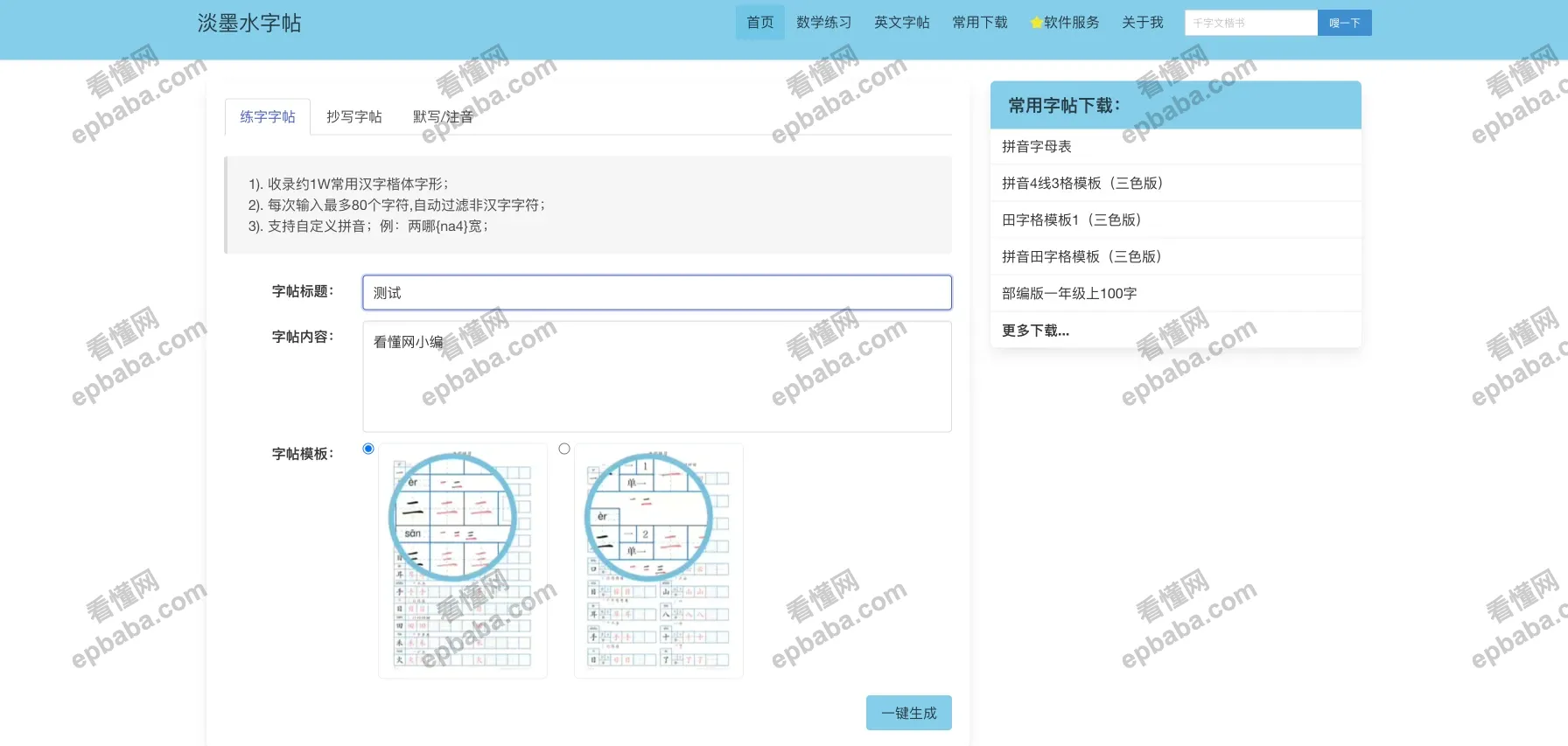
Task: Open 拼音字母表 download link
Action: click(x=1037, y=147)
